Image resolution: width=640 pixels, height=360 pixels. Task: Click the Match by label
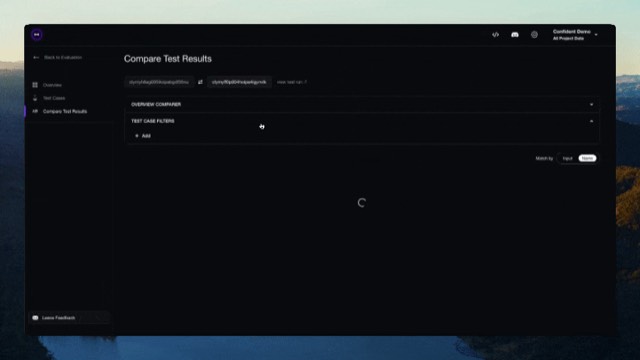544,158
